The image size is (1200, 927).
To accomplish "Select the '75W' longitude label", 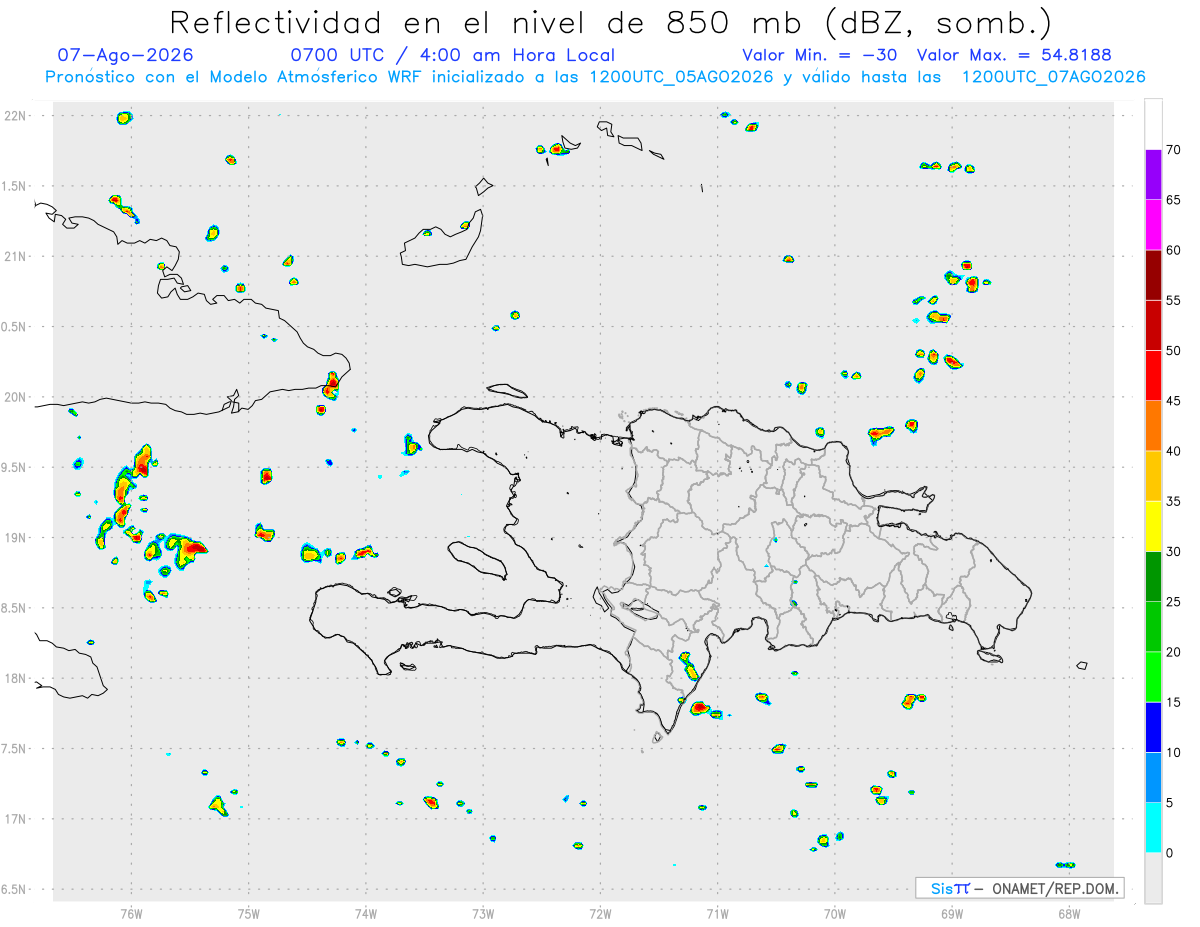I will [249, 913].
